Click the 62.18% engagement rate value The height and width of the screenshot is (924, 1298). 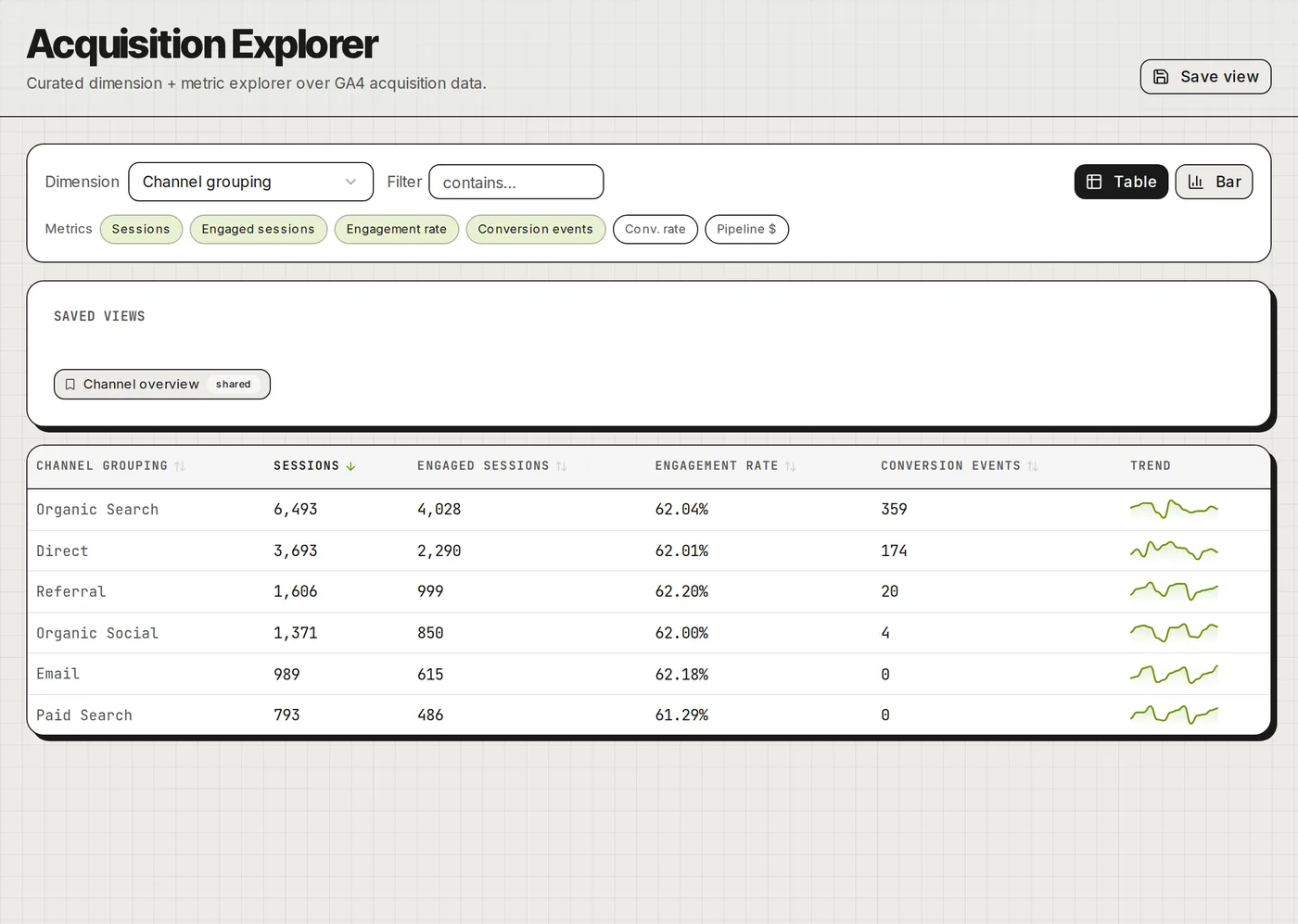pyautogui.click(x=681, y=674)
